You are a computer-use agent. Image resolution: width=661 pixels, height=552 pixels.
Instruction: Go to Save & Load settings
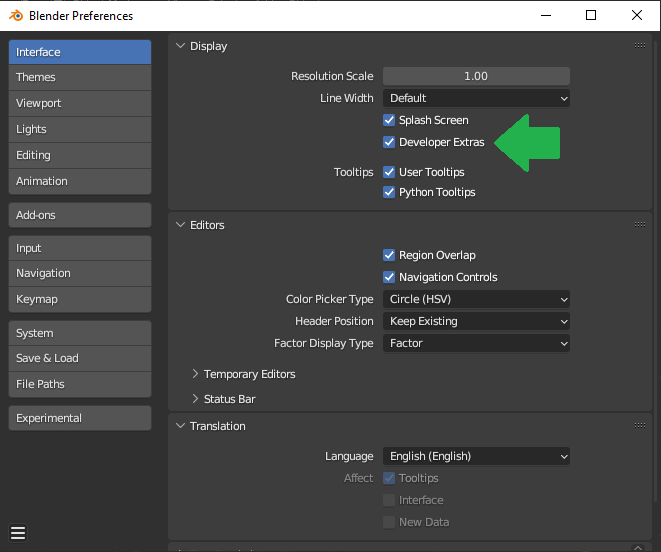(80, 358)
